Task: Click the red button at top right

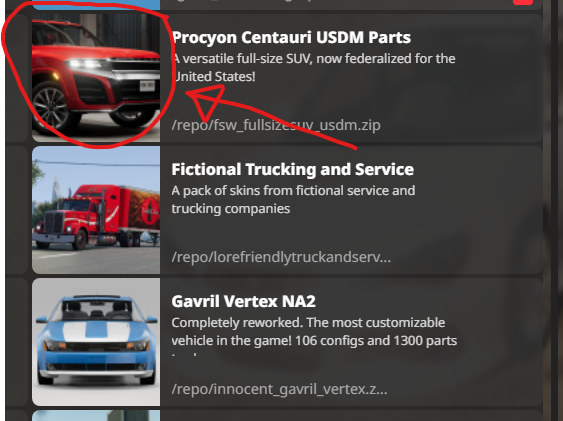Action: pos(523,2)
